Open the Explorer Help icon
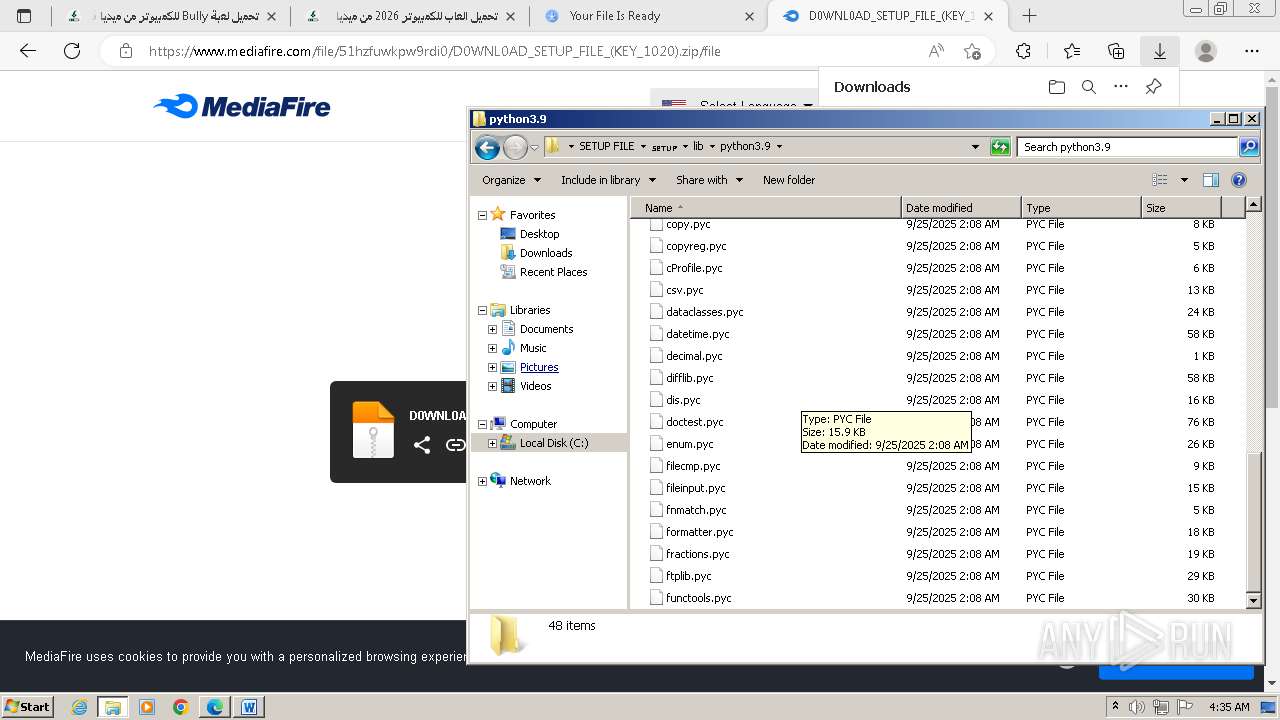 point(1239,180)
